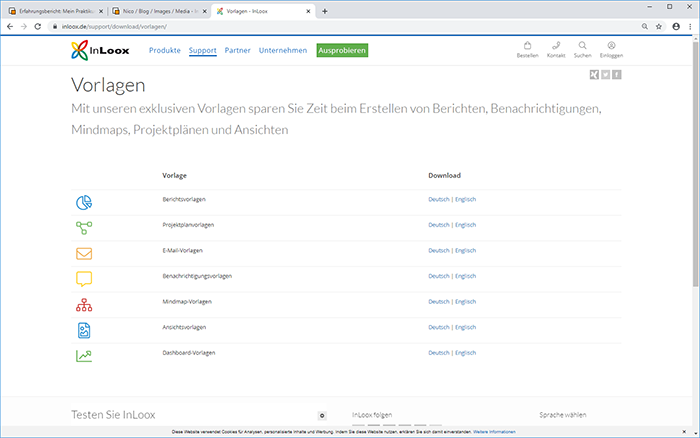Click the InLoox logo in header
The width and height of the screenshot is (700, 438).
[x=100, y=50]
